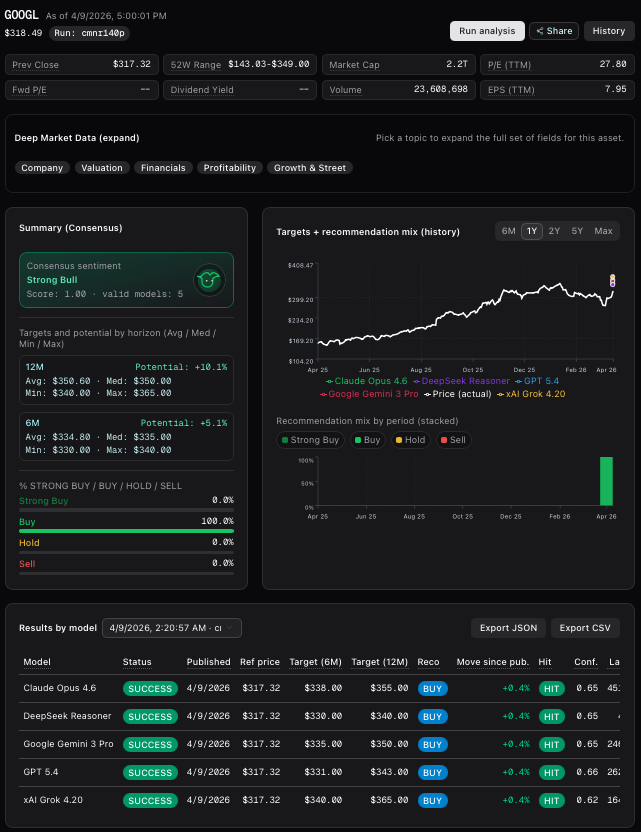Expand the Financials data topic
The height and width of the screenshot is (832, 641).
point(163,168)
